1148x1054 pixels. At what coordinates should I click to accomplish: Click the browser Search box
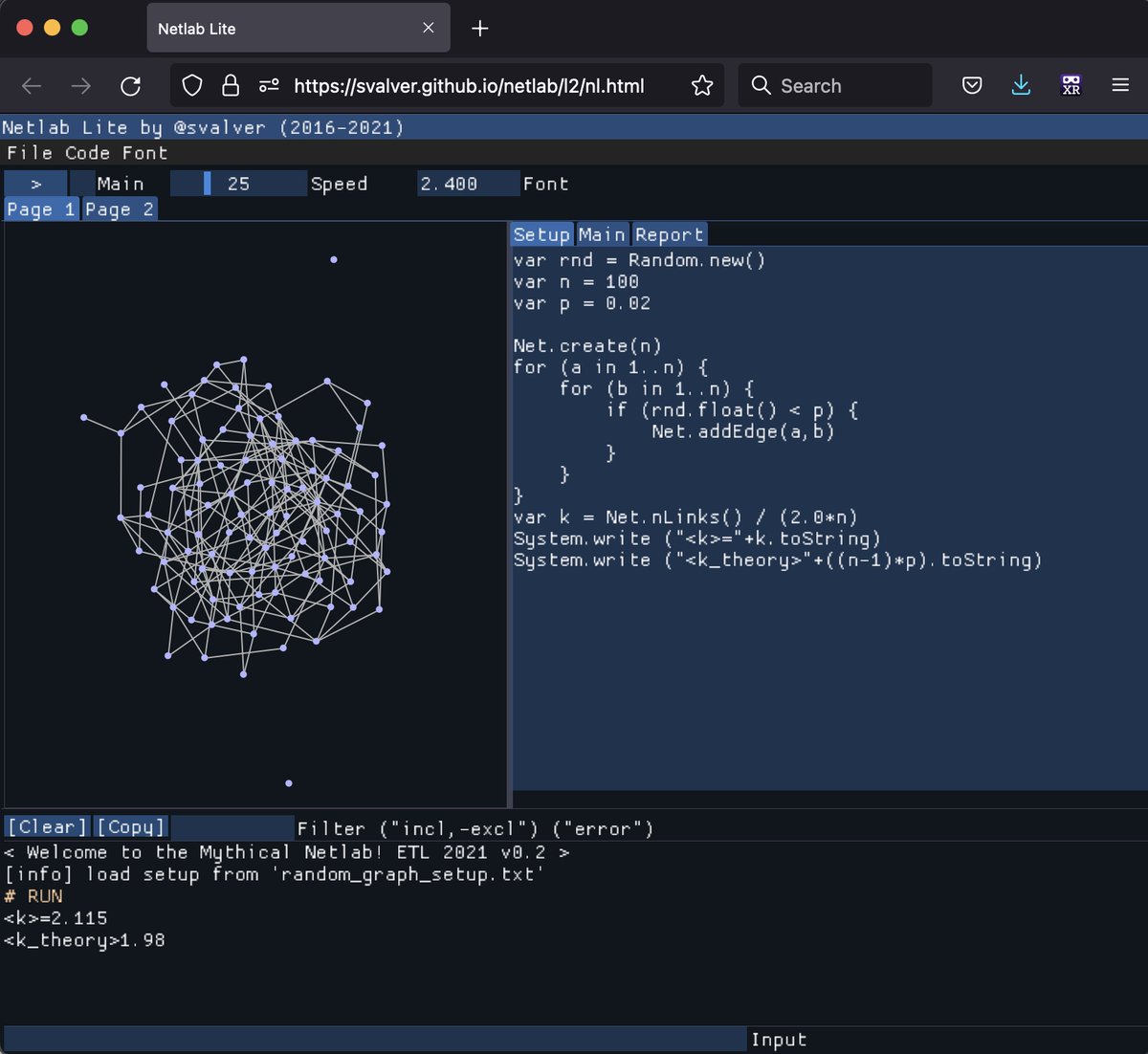click(835, 86)
